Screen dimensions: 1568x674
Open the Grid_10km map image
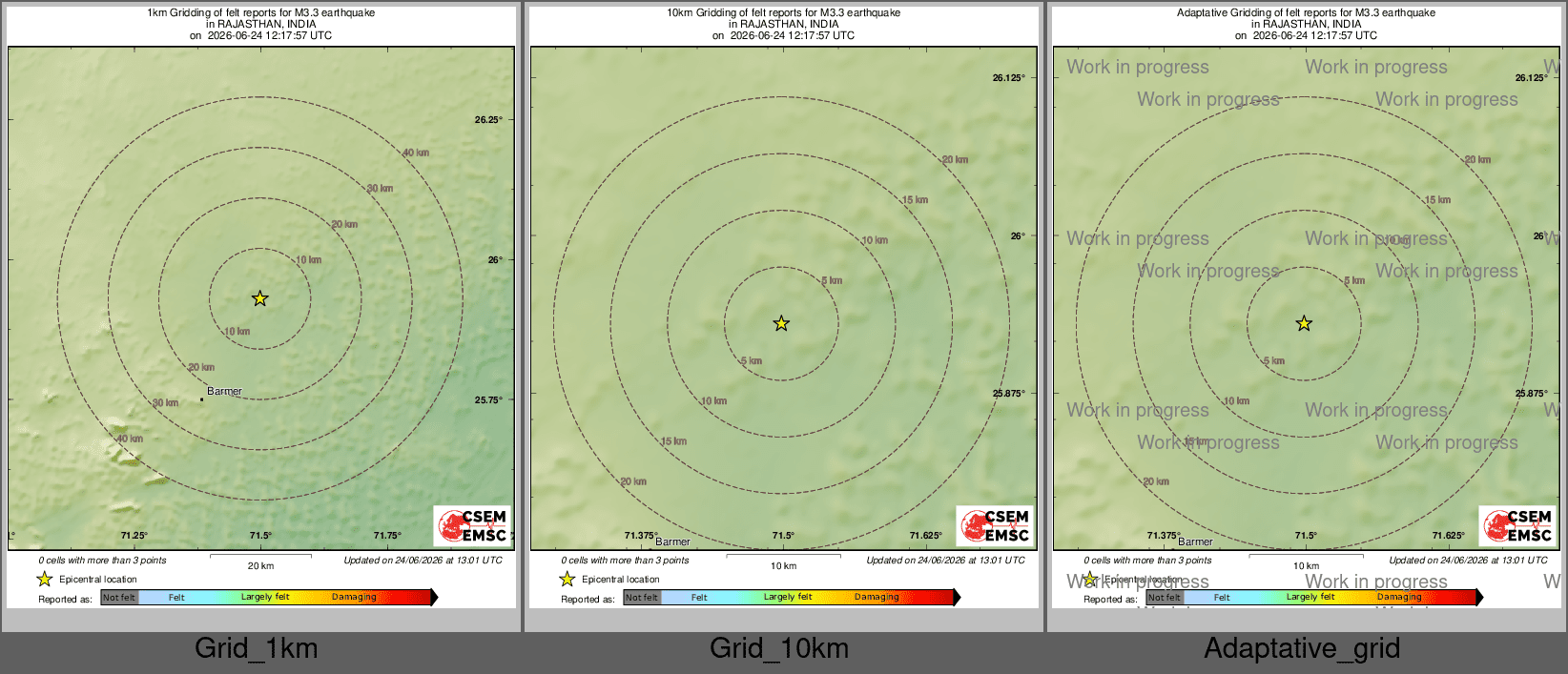coord(784,306)
